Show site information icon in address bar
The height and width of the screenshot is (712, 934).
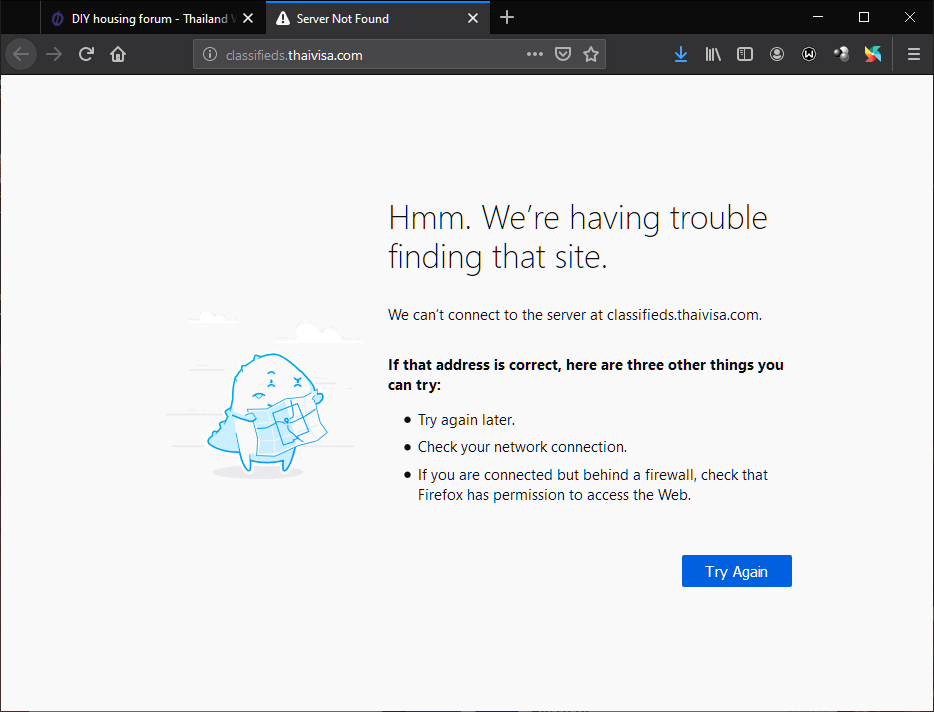point(210,55)
